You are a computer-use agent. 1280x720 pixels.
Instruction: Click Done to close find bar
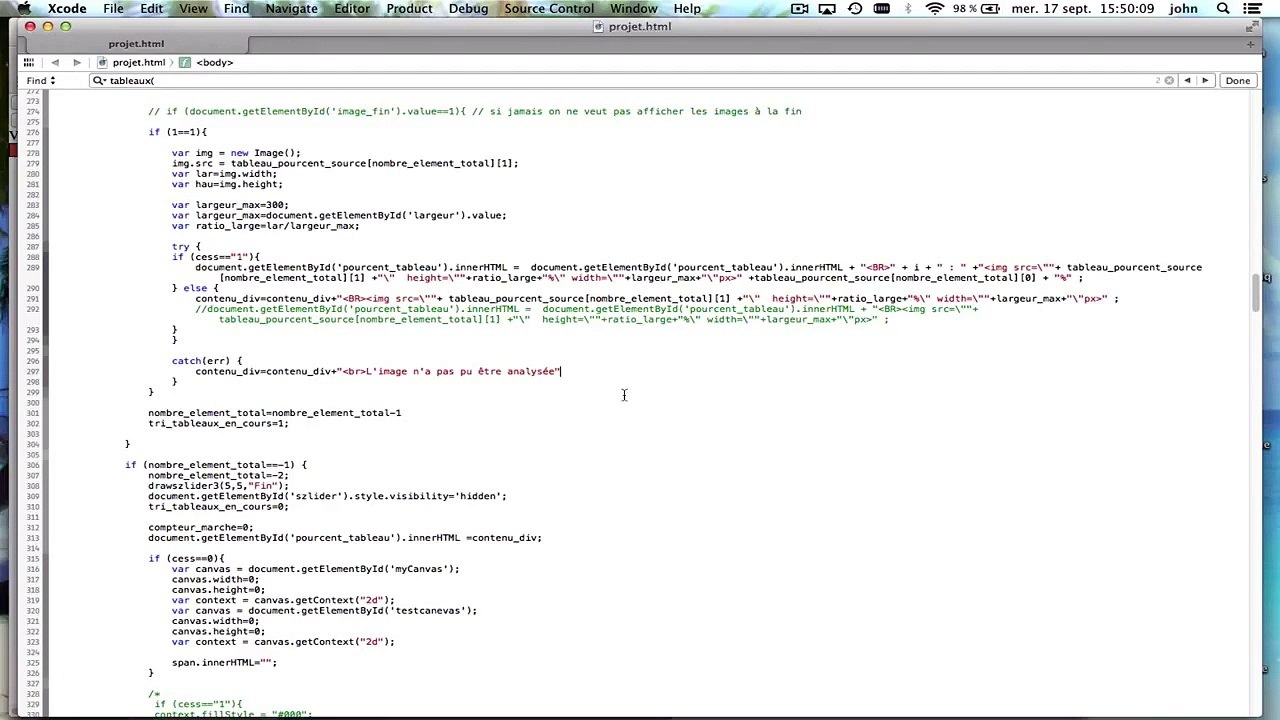pos(1238,81)
